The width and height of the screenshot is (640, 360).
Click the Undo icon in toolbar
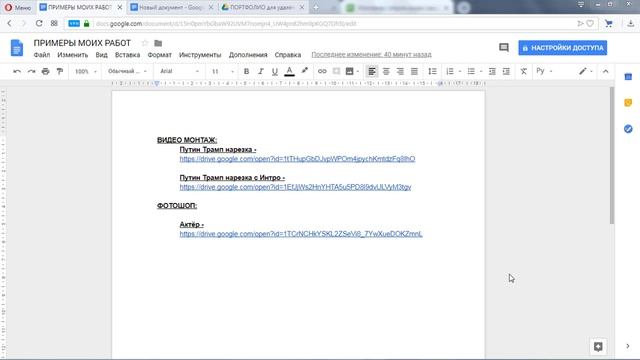[x=17, y=71]
